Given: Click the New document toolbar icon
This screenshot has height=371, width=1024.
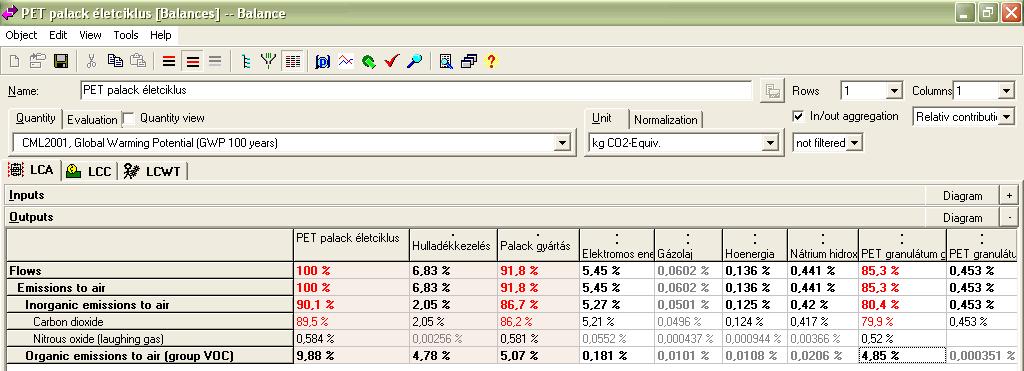Looking at the screenshot, I should 14,61.
